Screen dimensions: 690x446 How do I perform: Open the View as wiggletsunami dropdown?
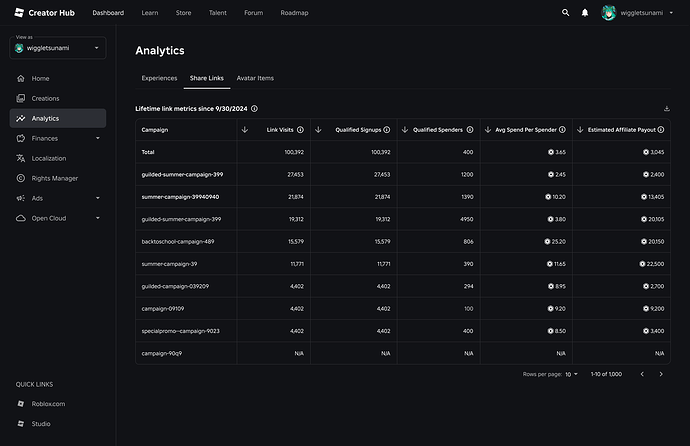tap(58, 47)
